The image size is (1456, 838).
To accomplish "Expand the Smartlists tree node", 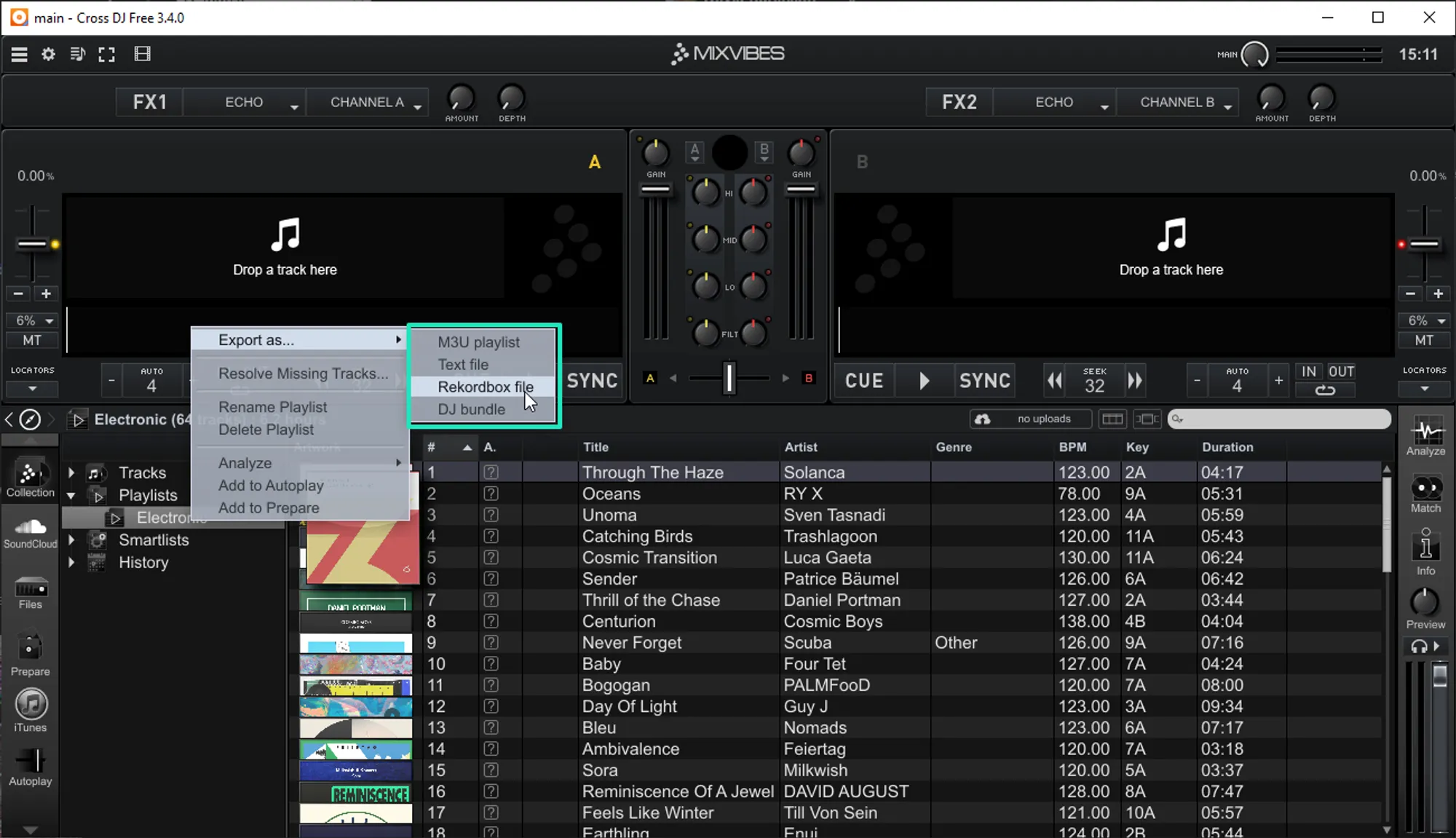I will click(x=71, y=540).
